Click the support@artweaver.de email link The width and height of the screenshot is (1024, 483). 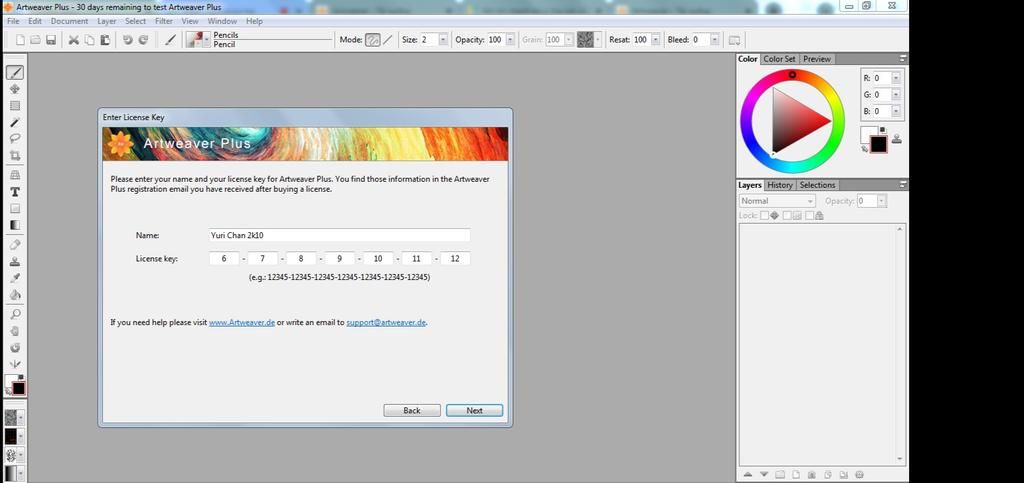click(387, 322)
